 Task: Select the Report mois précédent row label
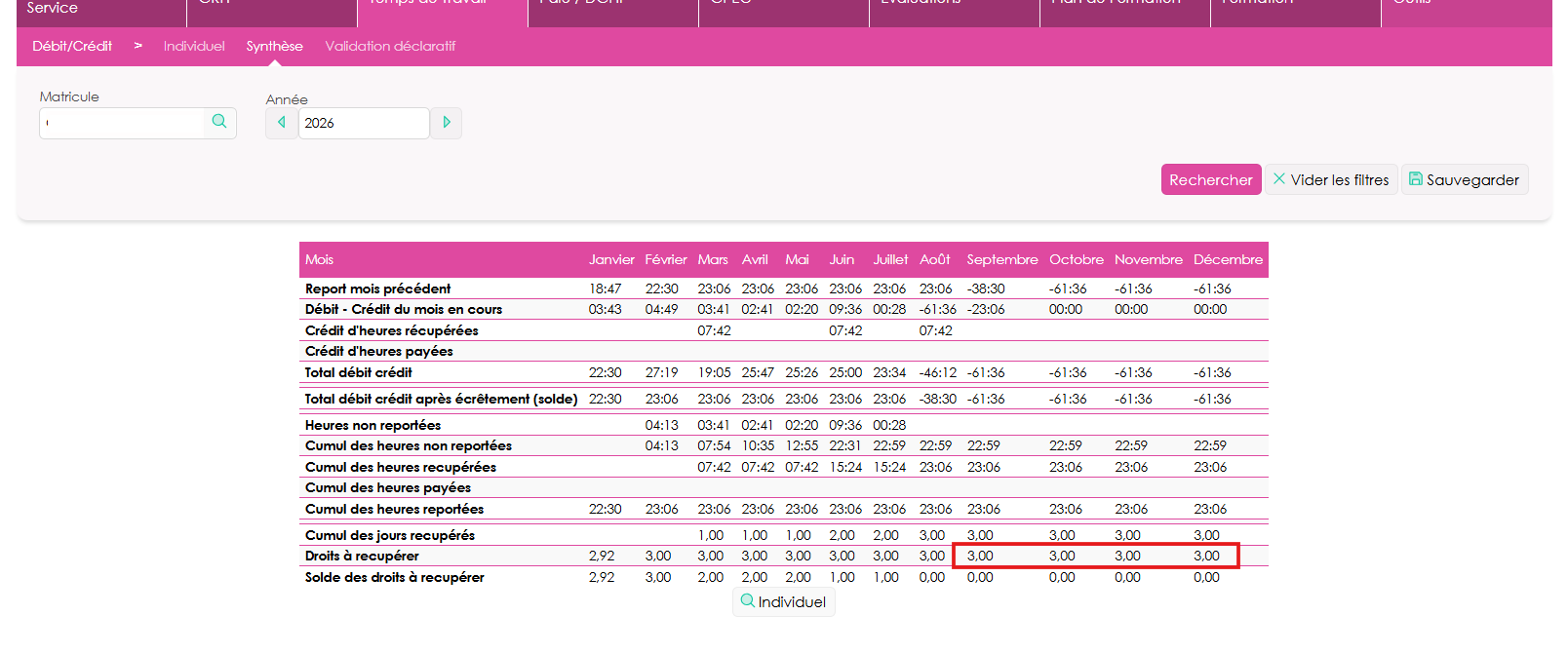[x=377, y=289]
